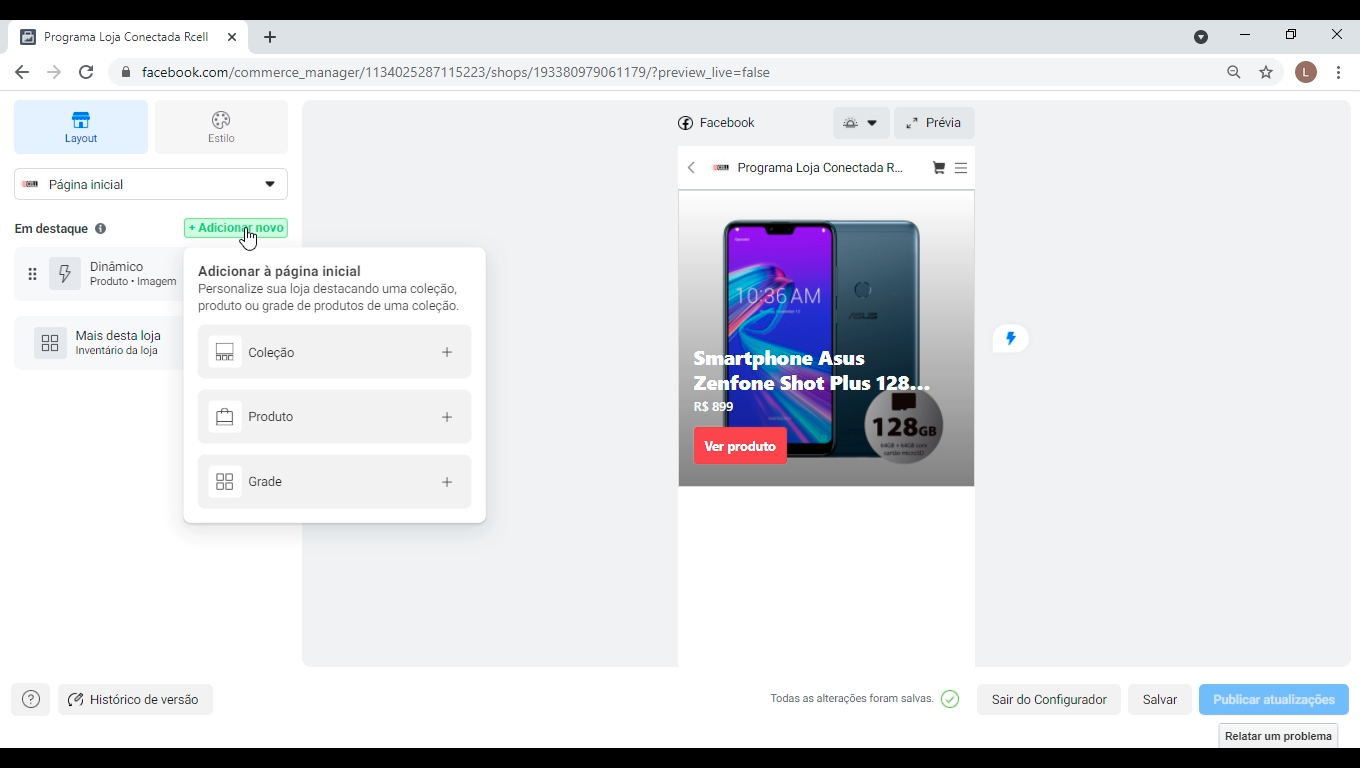Go back in the browser

(x=22, y=72)
